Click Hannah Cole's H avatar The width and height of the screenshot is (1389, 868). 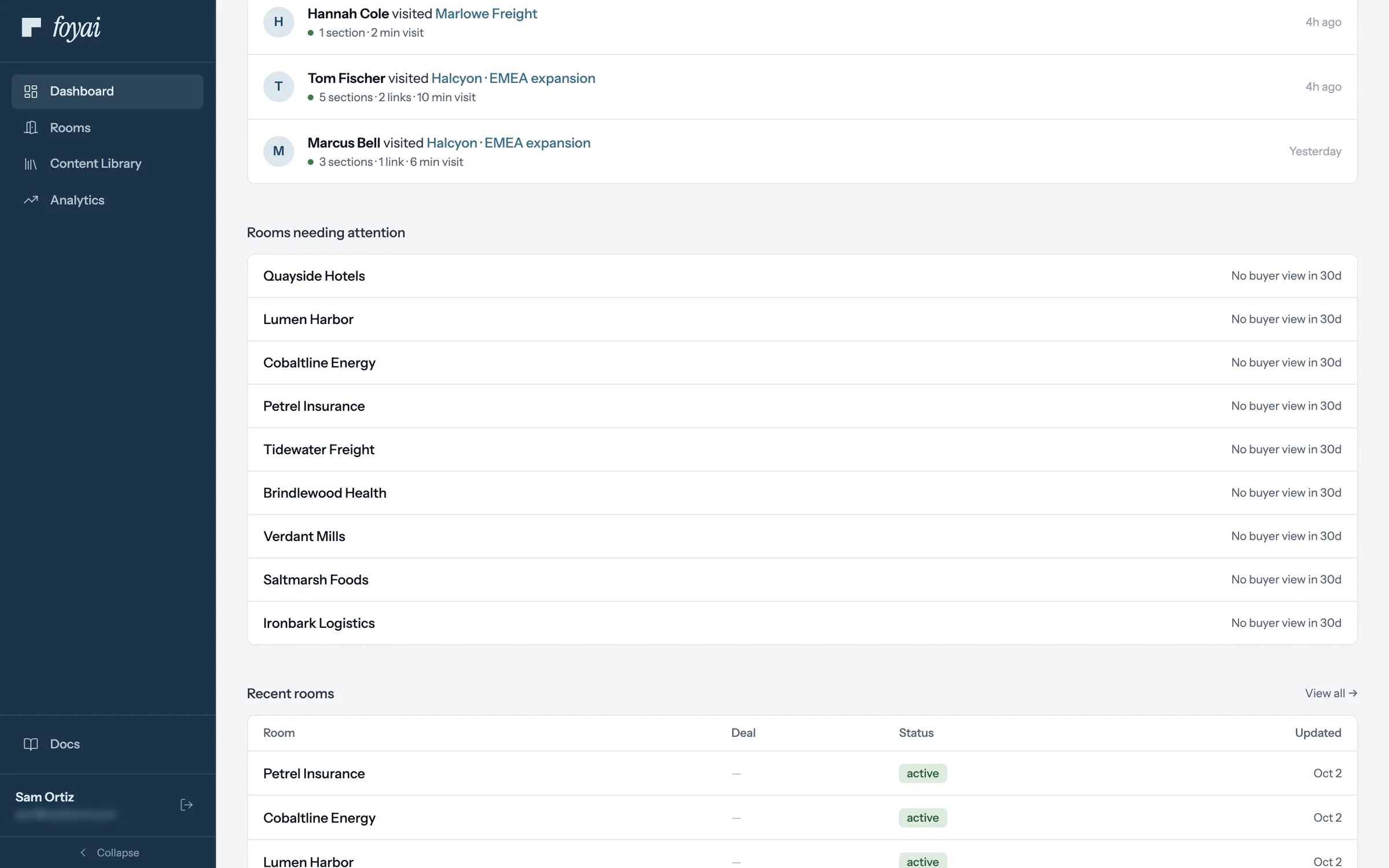pos(278,22)
